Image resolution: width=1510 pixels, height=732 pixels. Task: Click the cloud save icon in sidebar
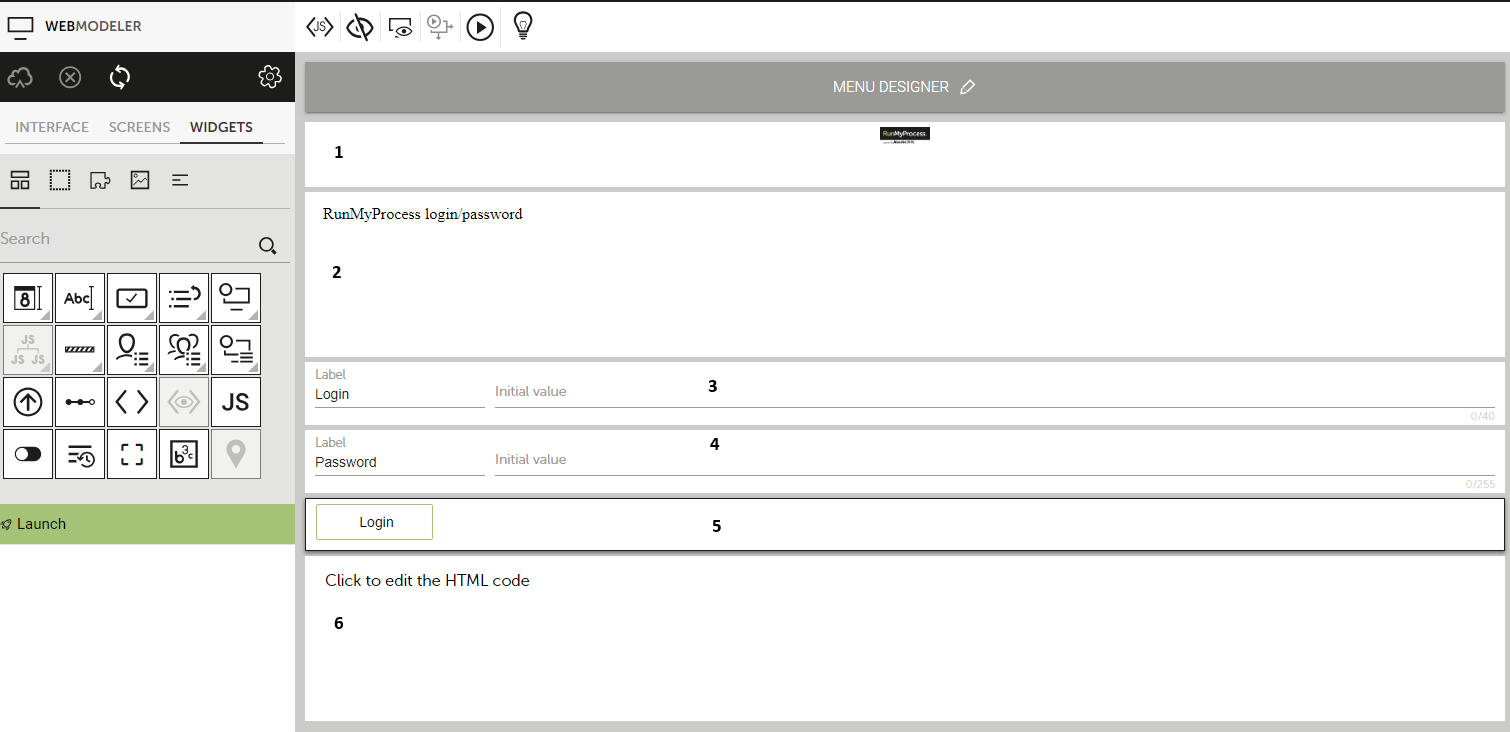click(x=19, y=77)
